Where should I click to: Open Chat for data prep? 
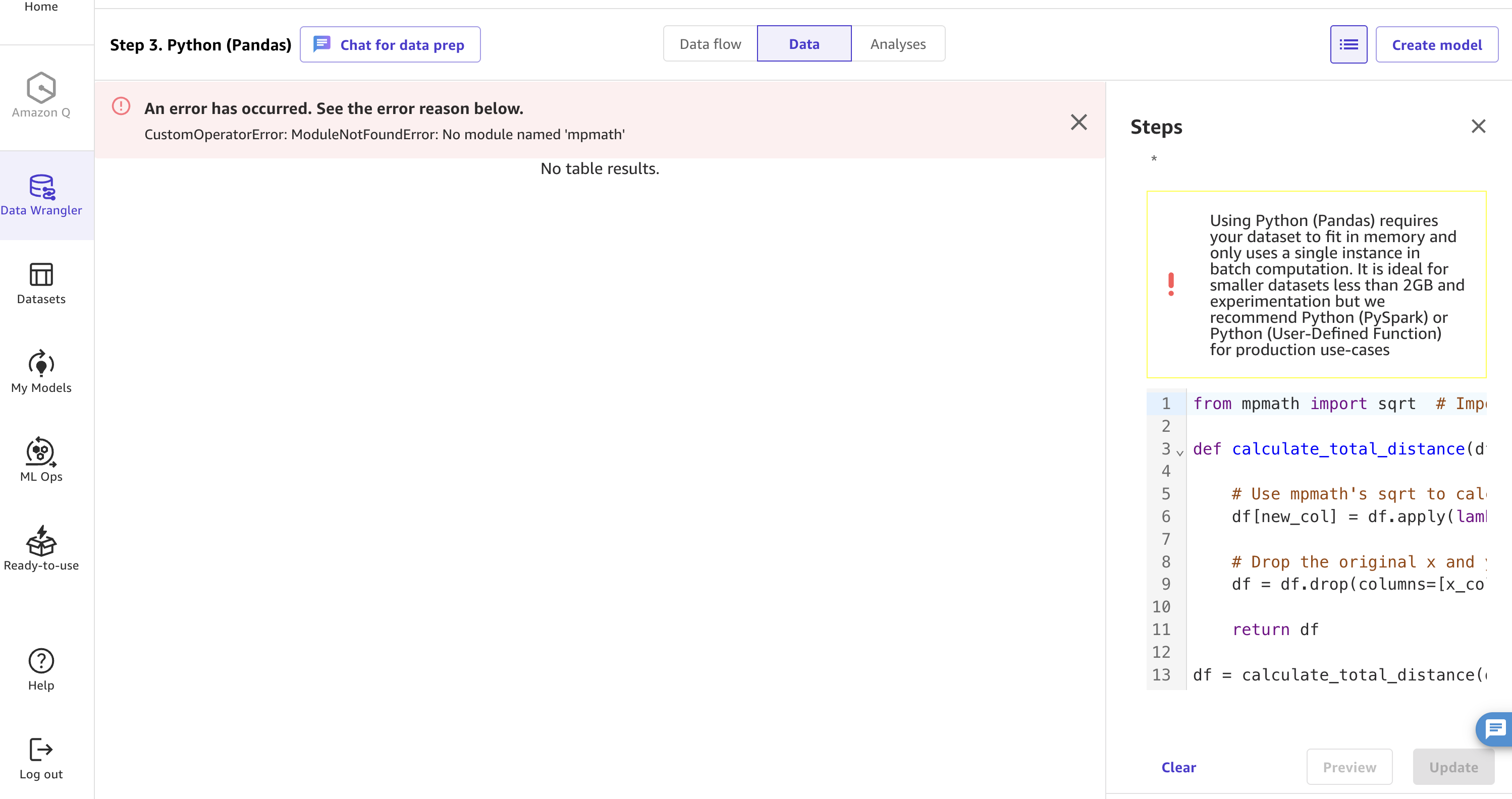(x=390, y=44)
